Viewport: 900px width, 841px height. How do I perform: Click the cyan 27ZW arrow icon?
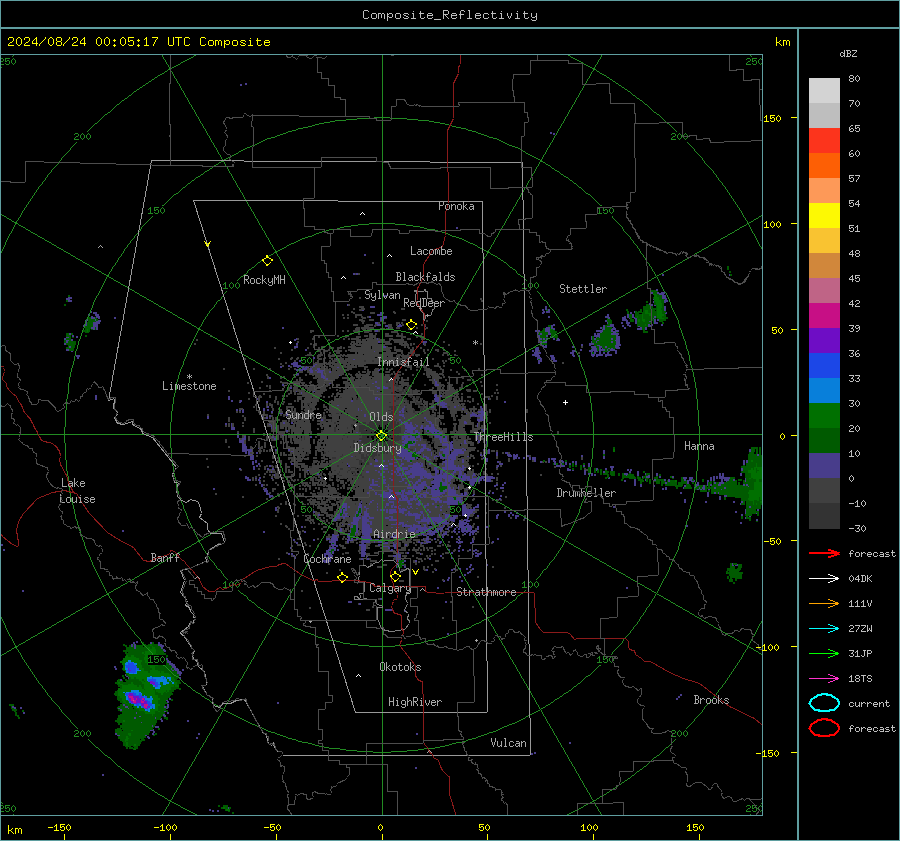click(824, 629)
